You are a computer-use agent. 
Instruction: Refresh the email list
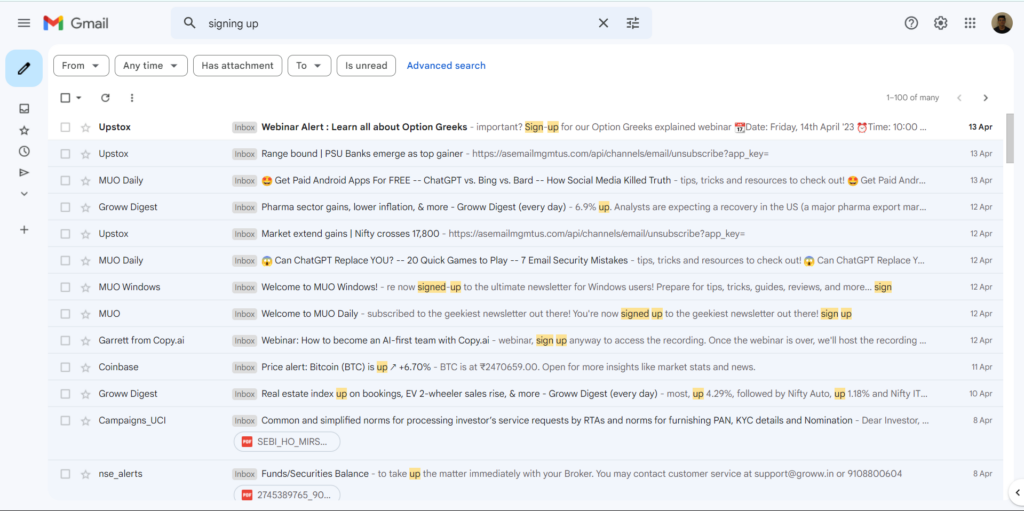point(105,98)
